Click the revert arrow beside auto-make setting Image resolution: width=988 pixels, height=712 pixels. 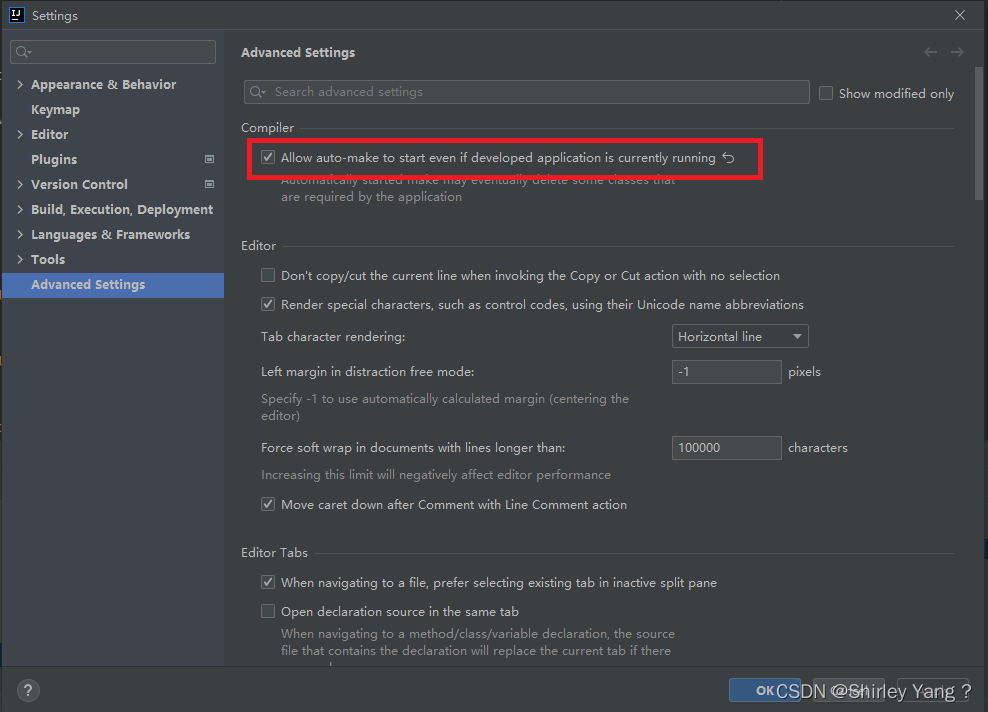coord(729,158)
